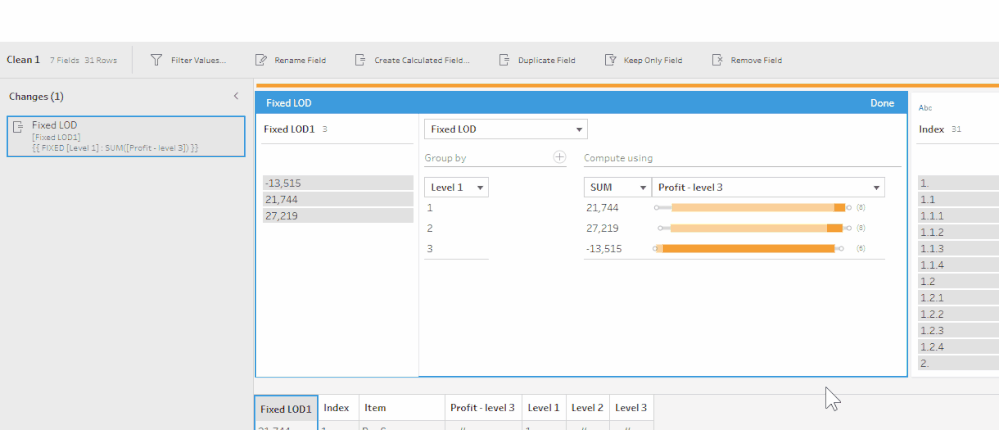Click group value 3 under Level 1
This screenshot has width=999, height=430.
click(430, 248)
